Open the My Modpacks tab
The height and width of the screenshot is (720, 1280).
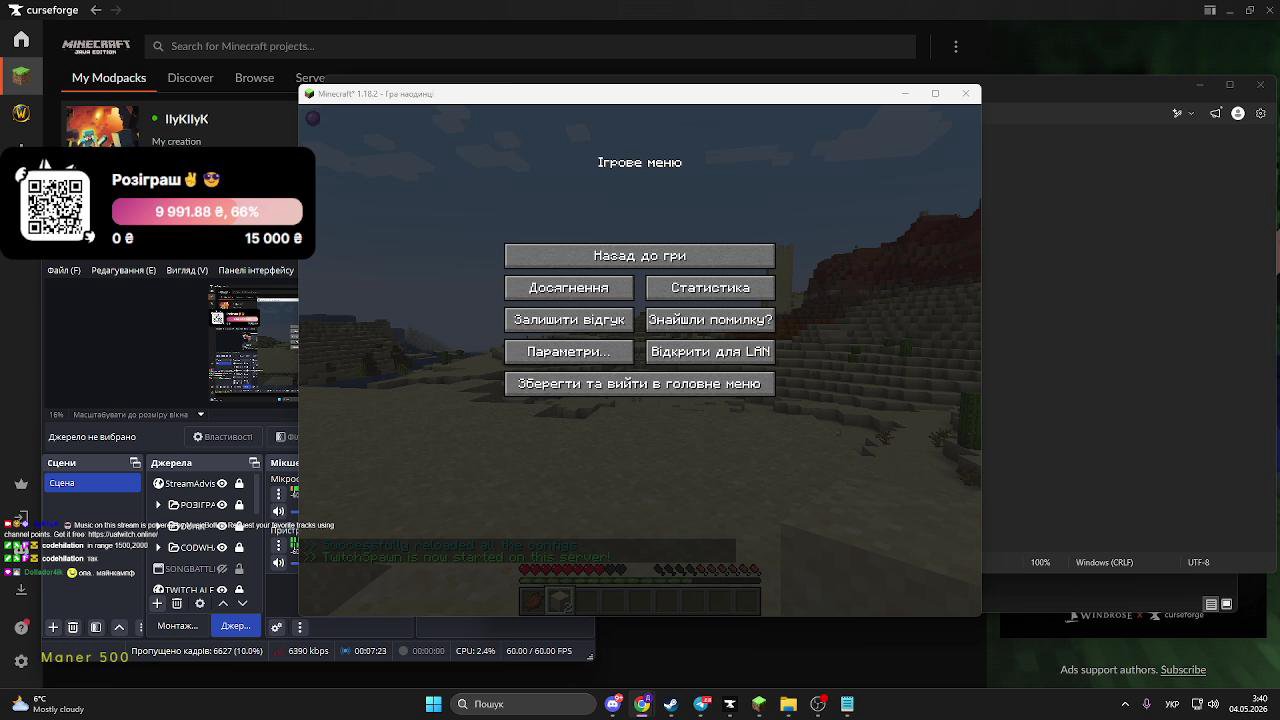pyautogui.click(x=109, y=77)
